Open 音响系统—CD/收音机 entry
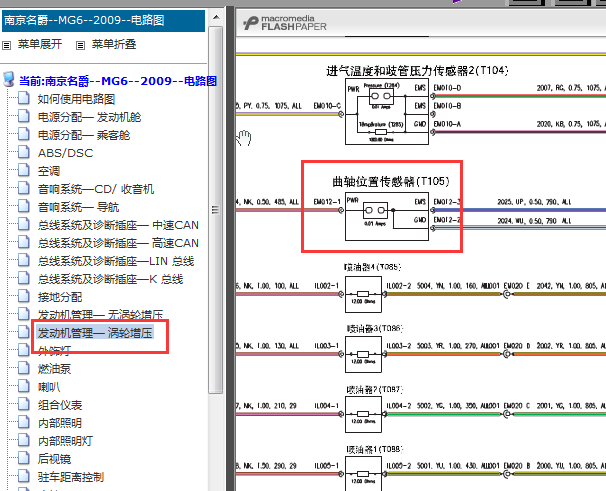The width and height of the screenshot is (606, 491). point(95,189)
